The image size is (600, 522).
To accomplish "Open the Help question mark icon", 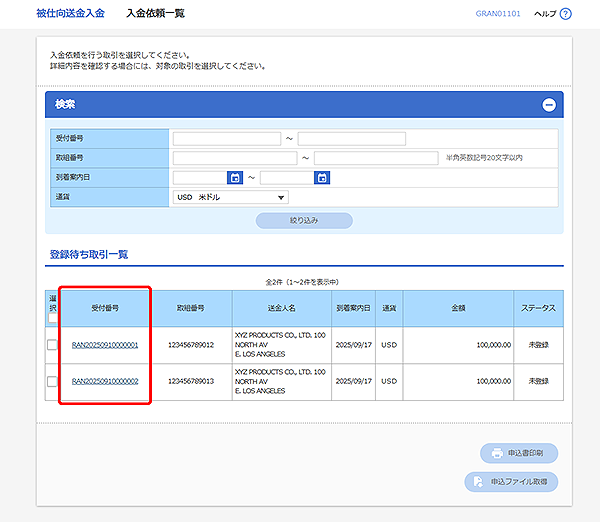I will (x=565, y=14).
